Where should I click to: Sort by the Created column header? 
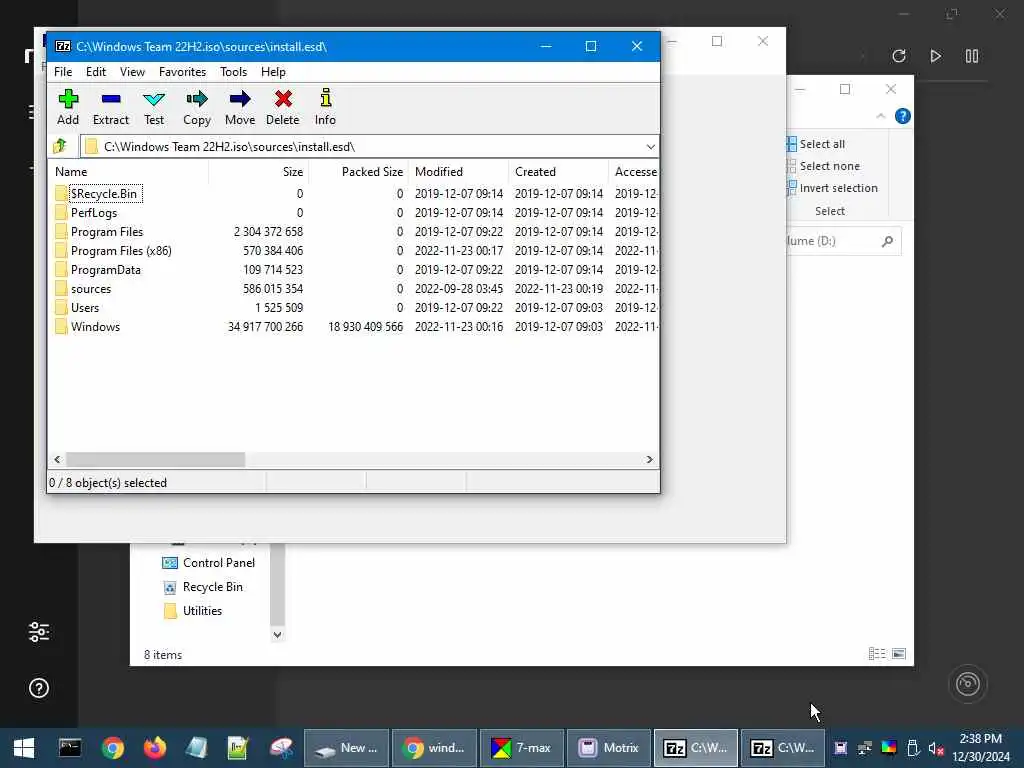point(558,172)
